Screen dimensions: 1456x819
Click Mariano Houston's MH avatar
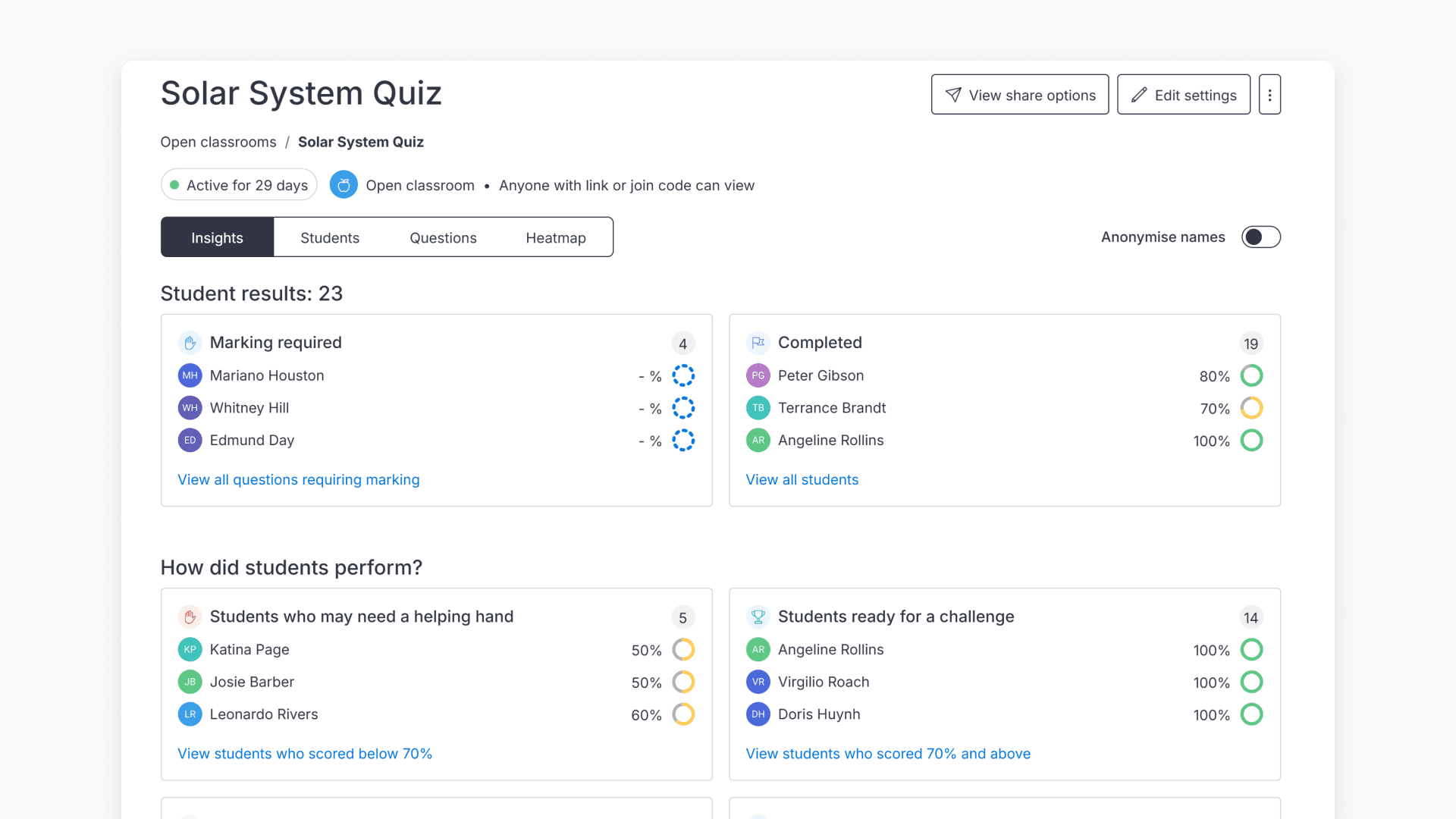(190, 375)
